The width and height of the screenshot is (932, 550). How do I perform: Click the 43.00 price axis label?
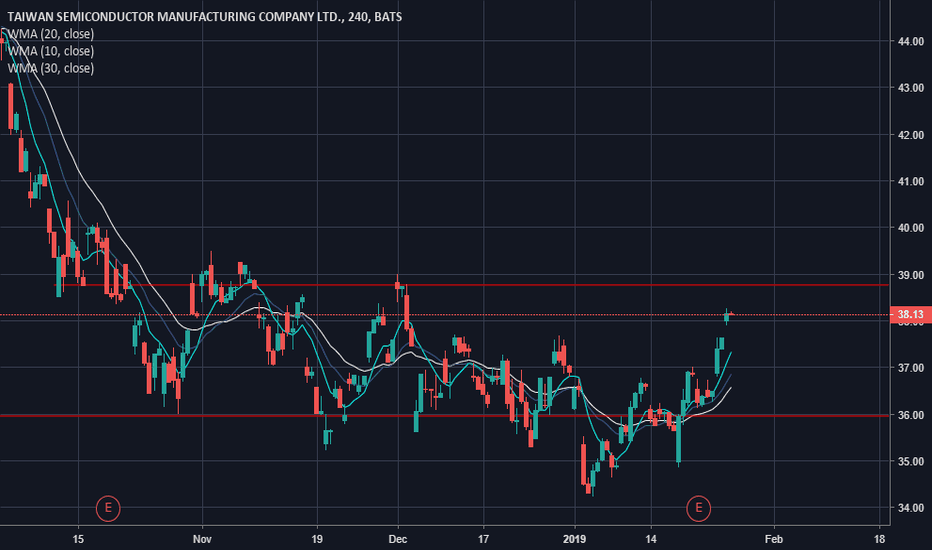[x=911, y=87]
